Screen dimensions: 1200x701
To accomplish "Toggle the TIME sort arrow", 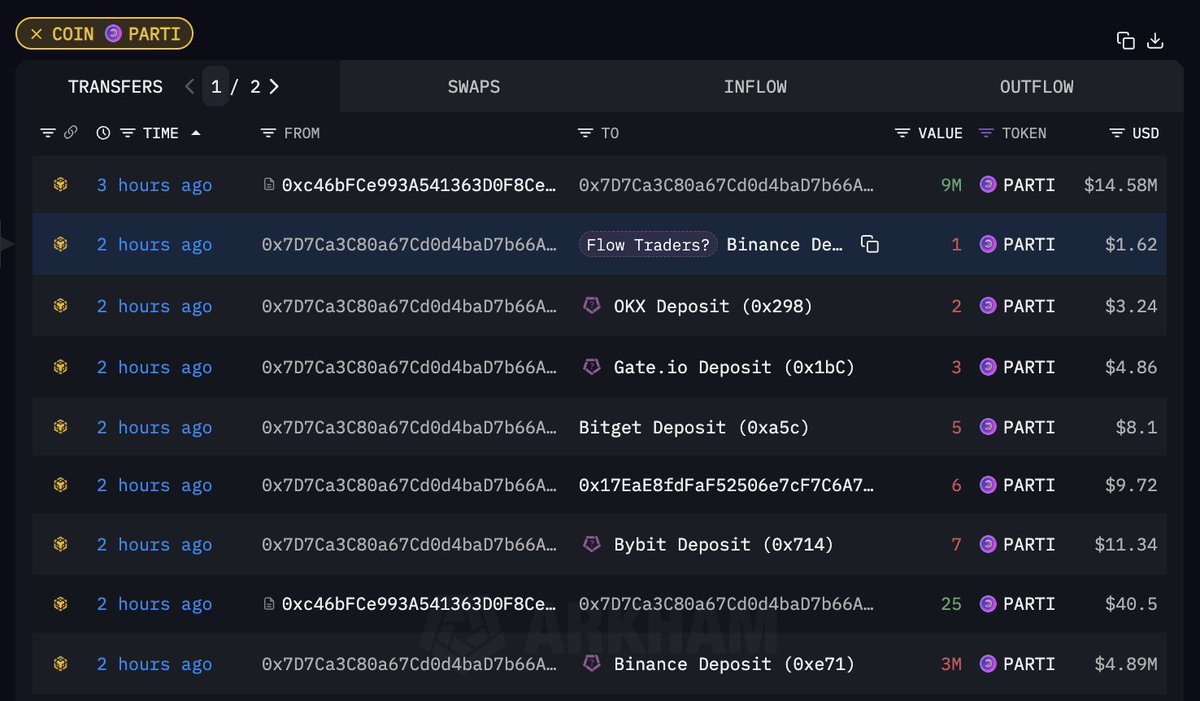I will (x=195, y=133).
